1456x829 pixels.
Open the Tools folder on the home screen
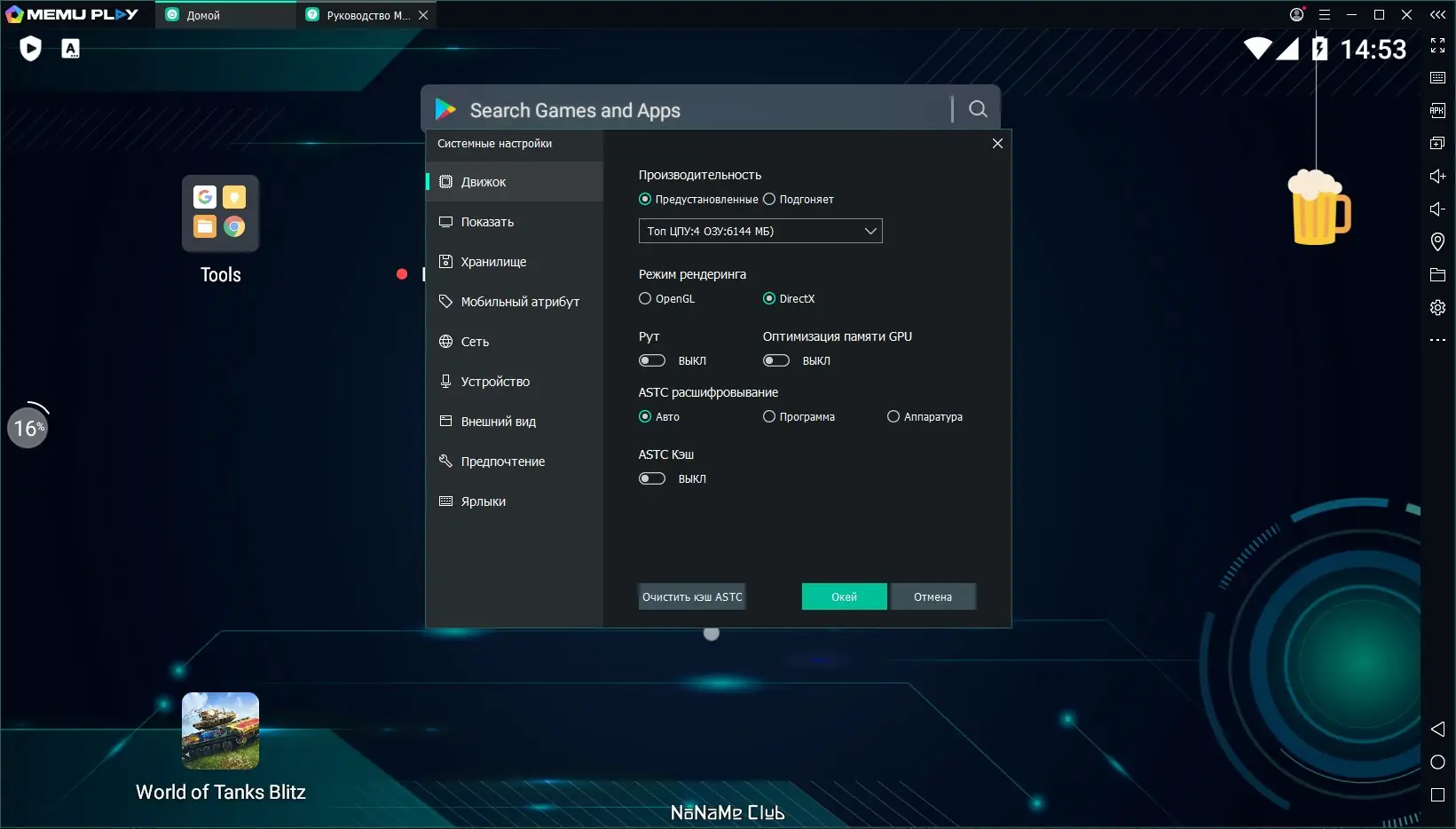coord(220,214)
